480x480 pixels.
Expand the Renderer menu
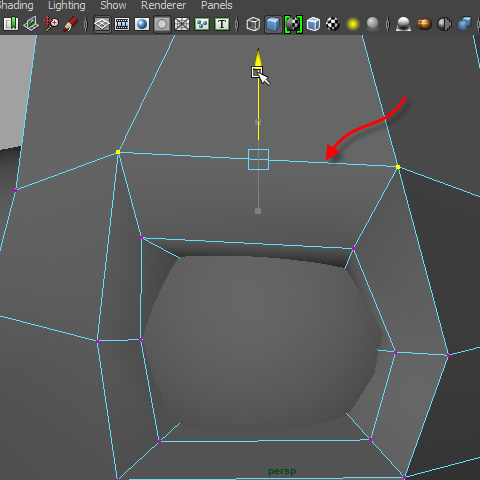pyautogui.click(x=163, y=5)
